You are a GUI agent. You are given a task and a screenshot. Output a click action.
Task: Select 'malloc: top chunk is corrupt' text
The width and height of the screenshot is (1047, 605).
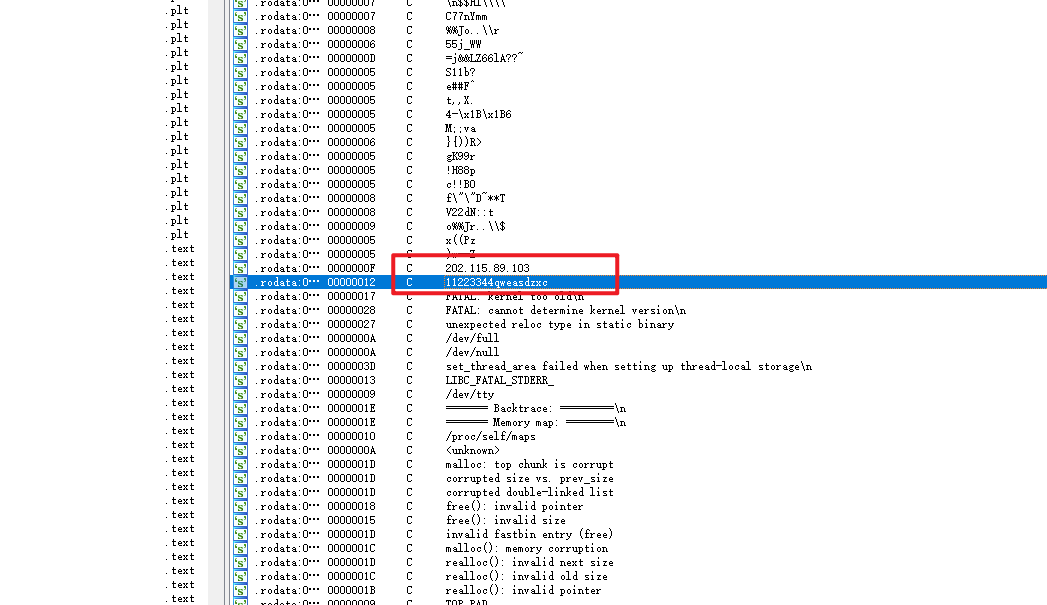point(530,465)
